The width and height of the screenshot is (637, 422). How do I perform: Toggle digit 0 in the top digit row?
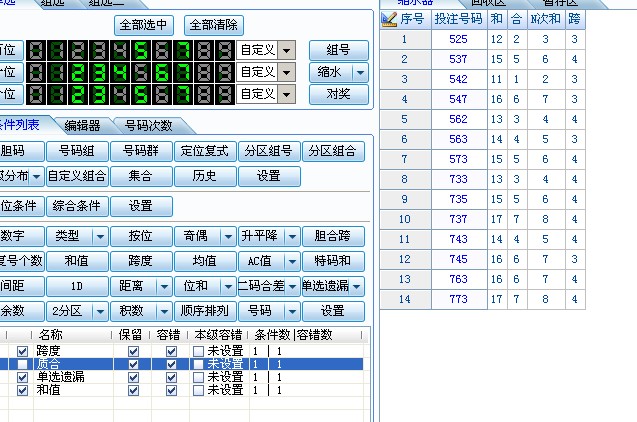click(x=36, y=50)
